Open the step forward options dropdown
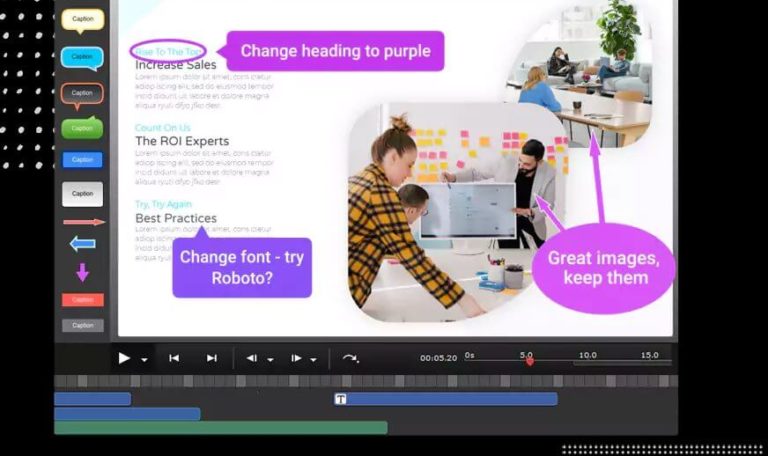The height and width of the screenshot is (456, 768). tap(313, 360)
